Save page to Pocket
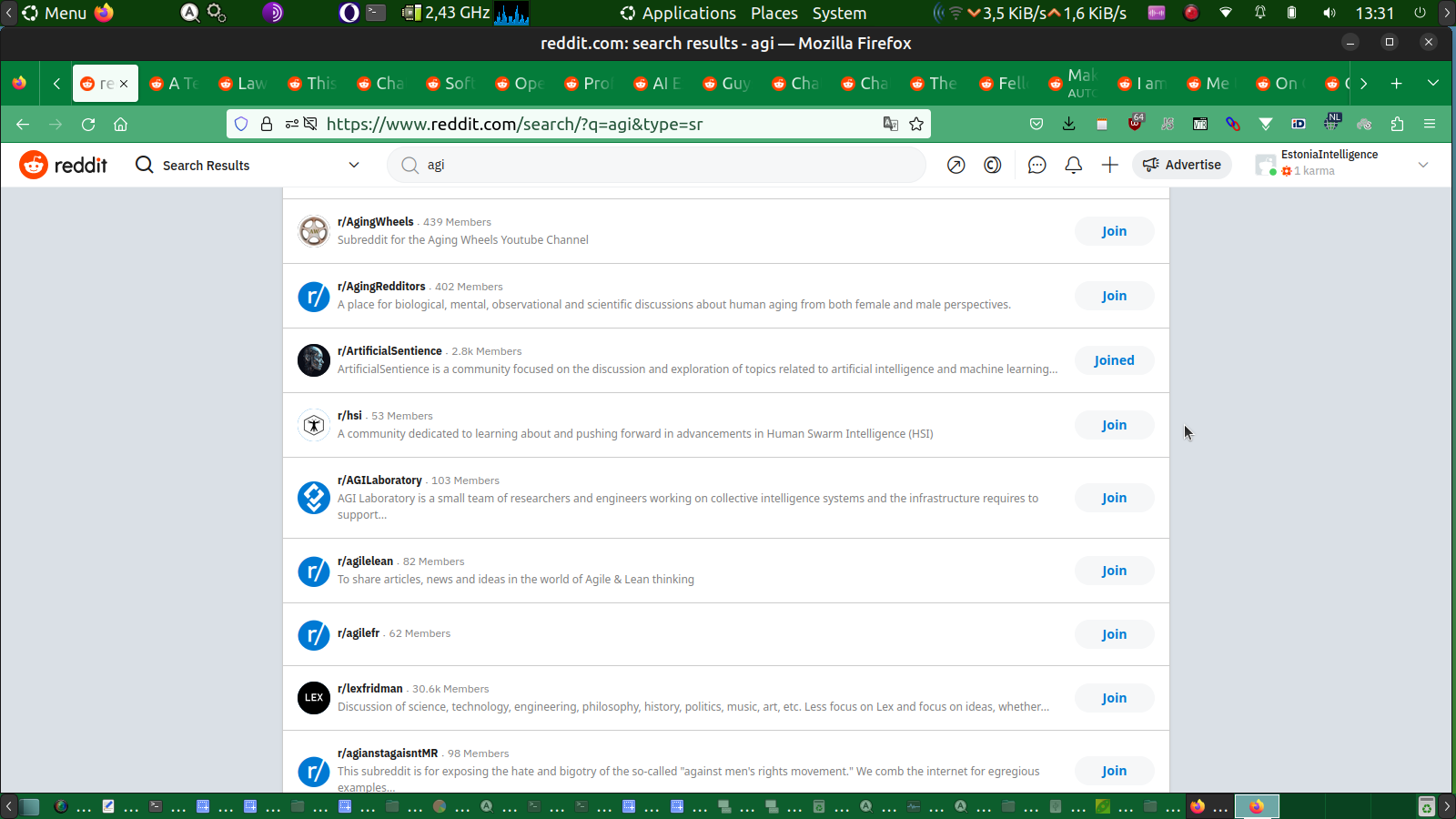 (1036, 124)
